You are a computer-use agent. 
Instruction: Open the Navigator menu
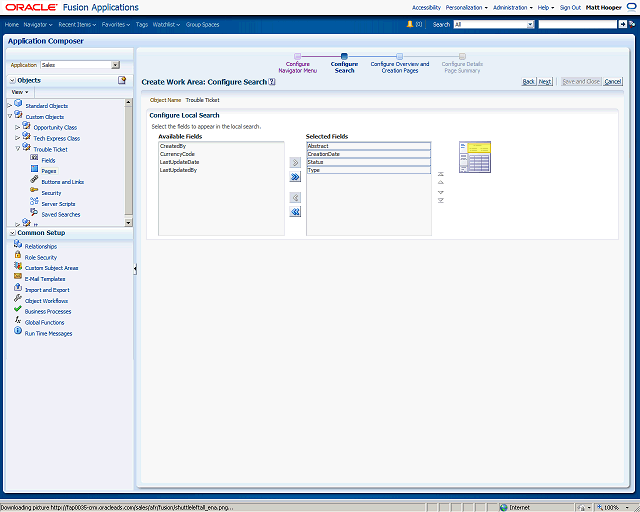click(x=38, y=24)
